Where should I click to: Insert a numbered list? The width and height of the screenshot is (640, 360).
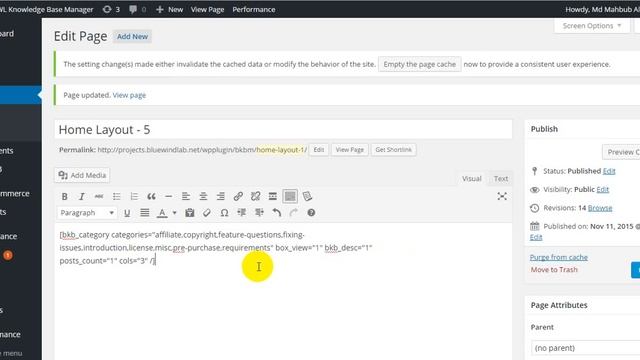[134, 196]
